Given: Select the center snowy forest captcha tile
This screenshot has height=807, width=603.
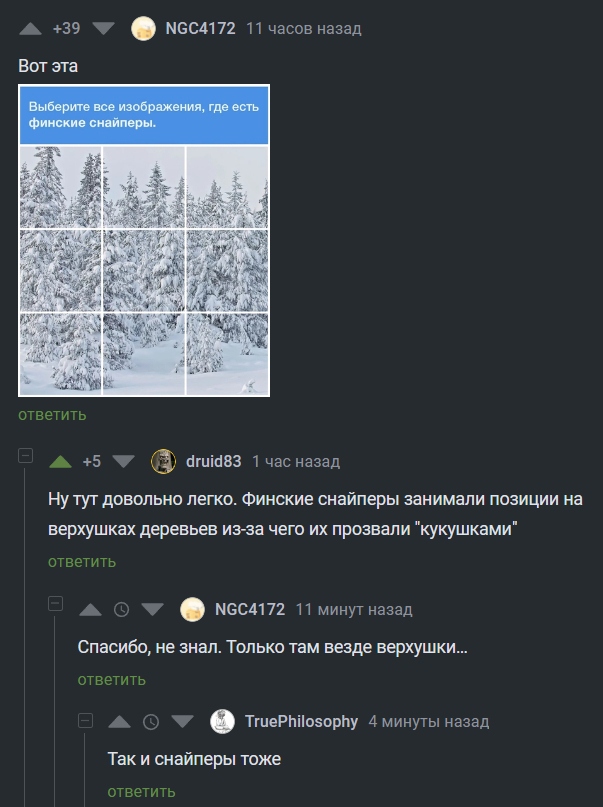Looking at the screenshot, I should [x=144, y=269].
